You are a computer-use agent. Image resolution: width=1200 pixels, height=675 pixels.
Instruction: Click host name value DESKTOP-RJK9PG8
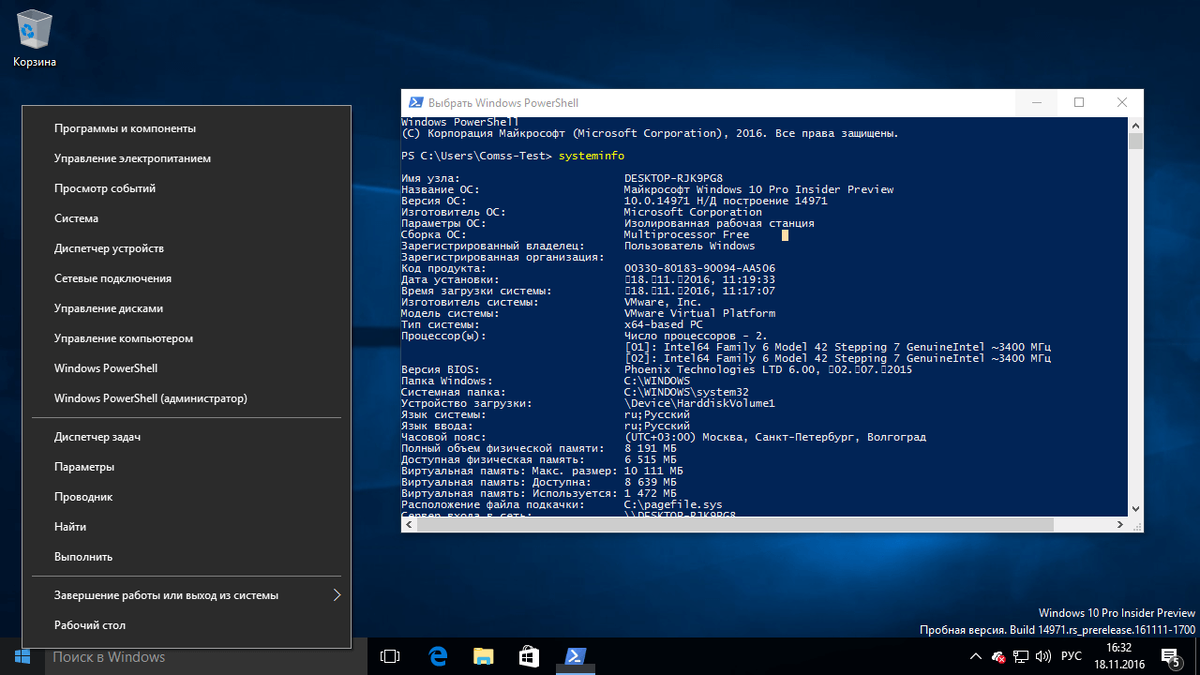click(x=673, y=178)
